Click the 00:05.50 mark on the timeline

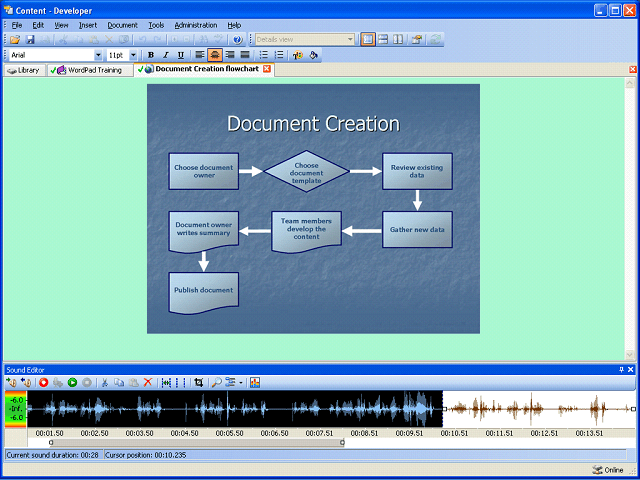pyautogui.click(x=230, y=433)
